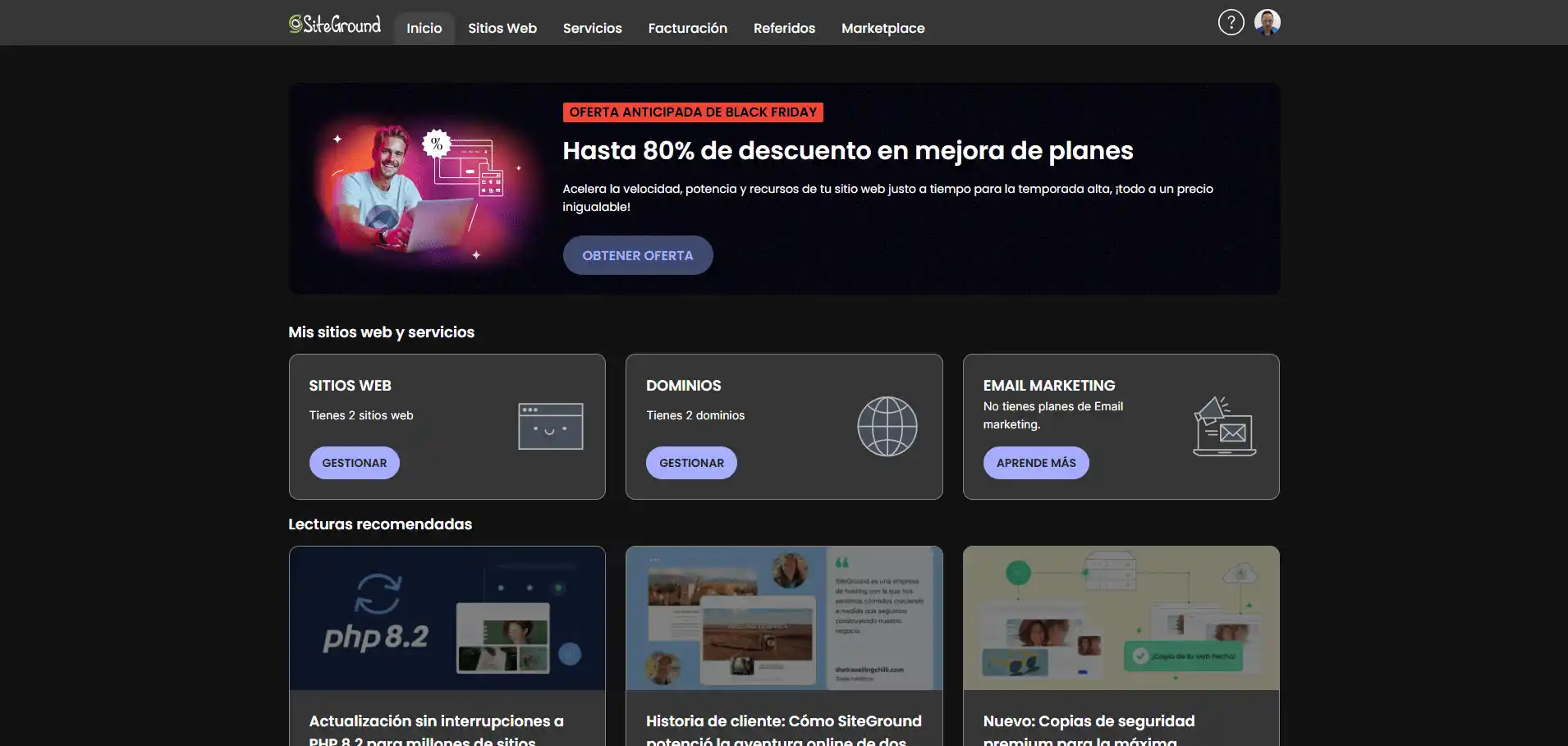Click the SiteGround logo
The image size is (1568, 746).
tap(335, 25)
